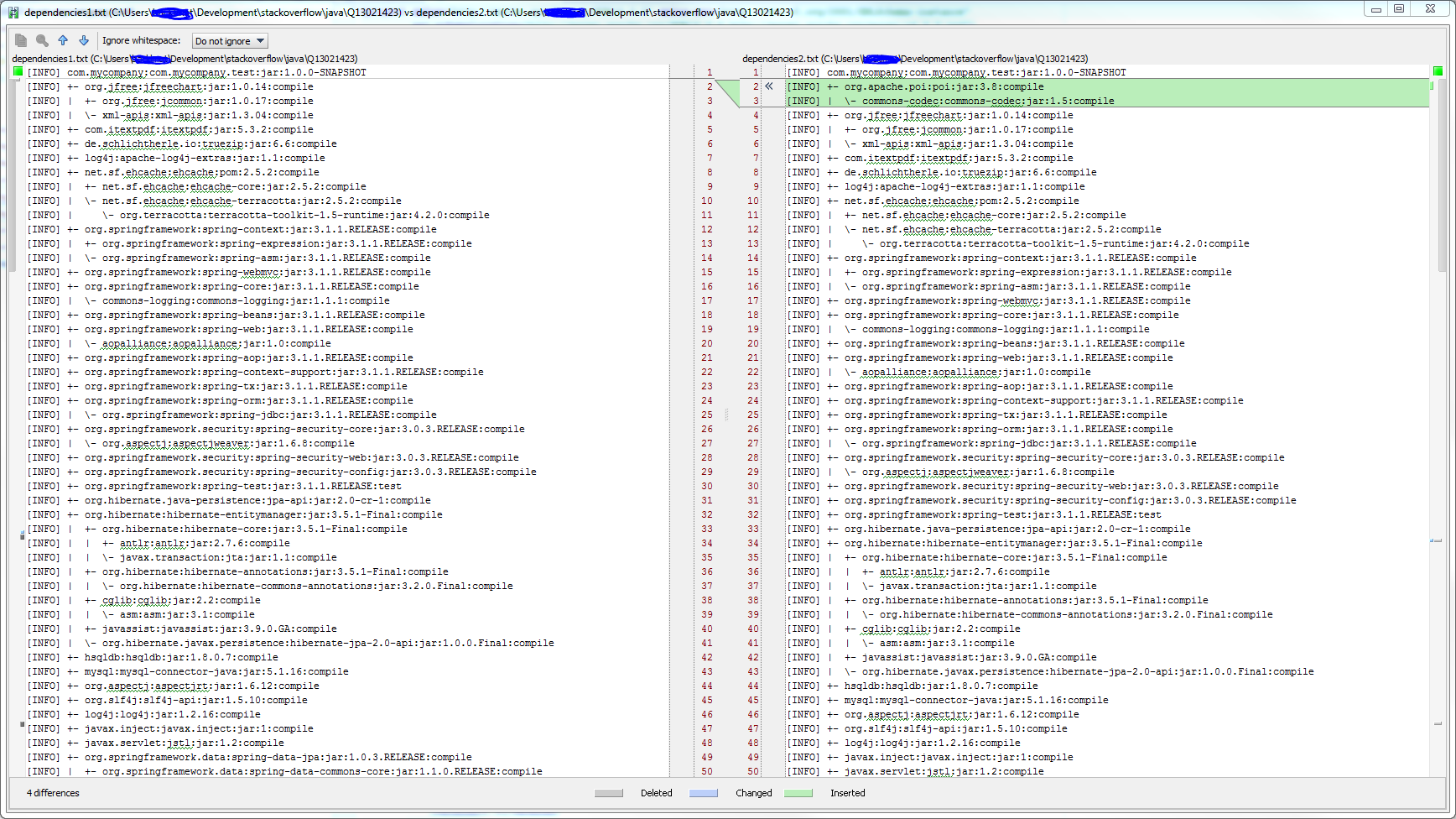1456x819 pixels.
Task: Click the green status square in right pane
Action: pyautogui.click(x=1438, y=71)
